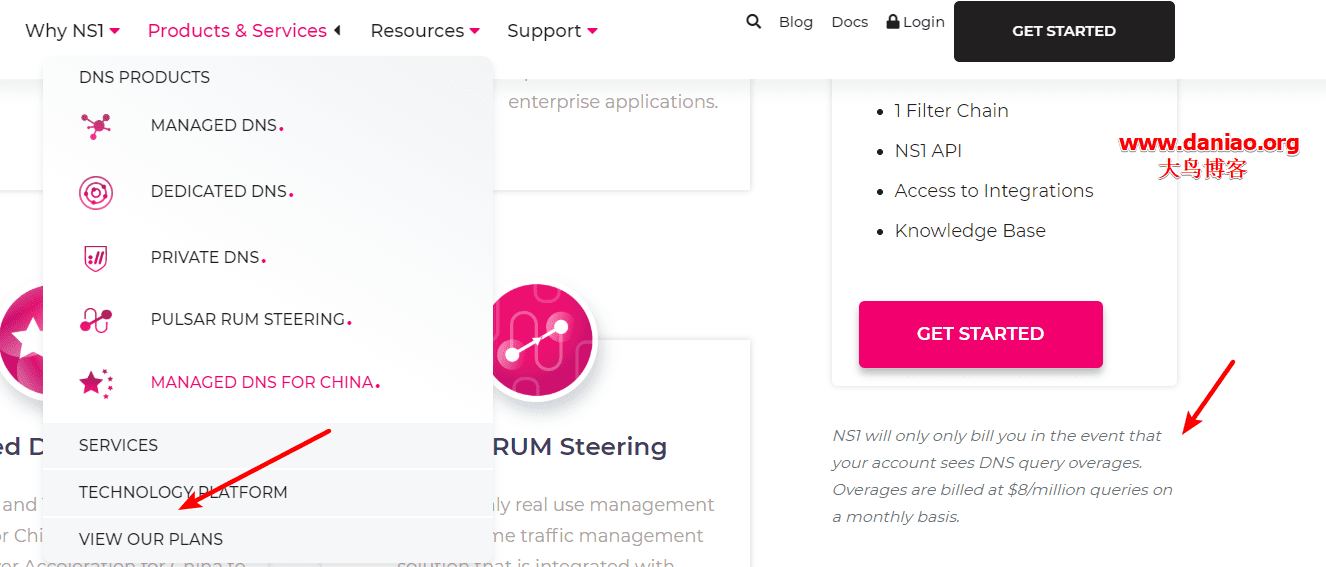Click the $8/million queries overage note

(x=1003, y=476)
